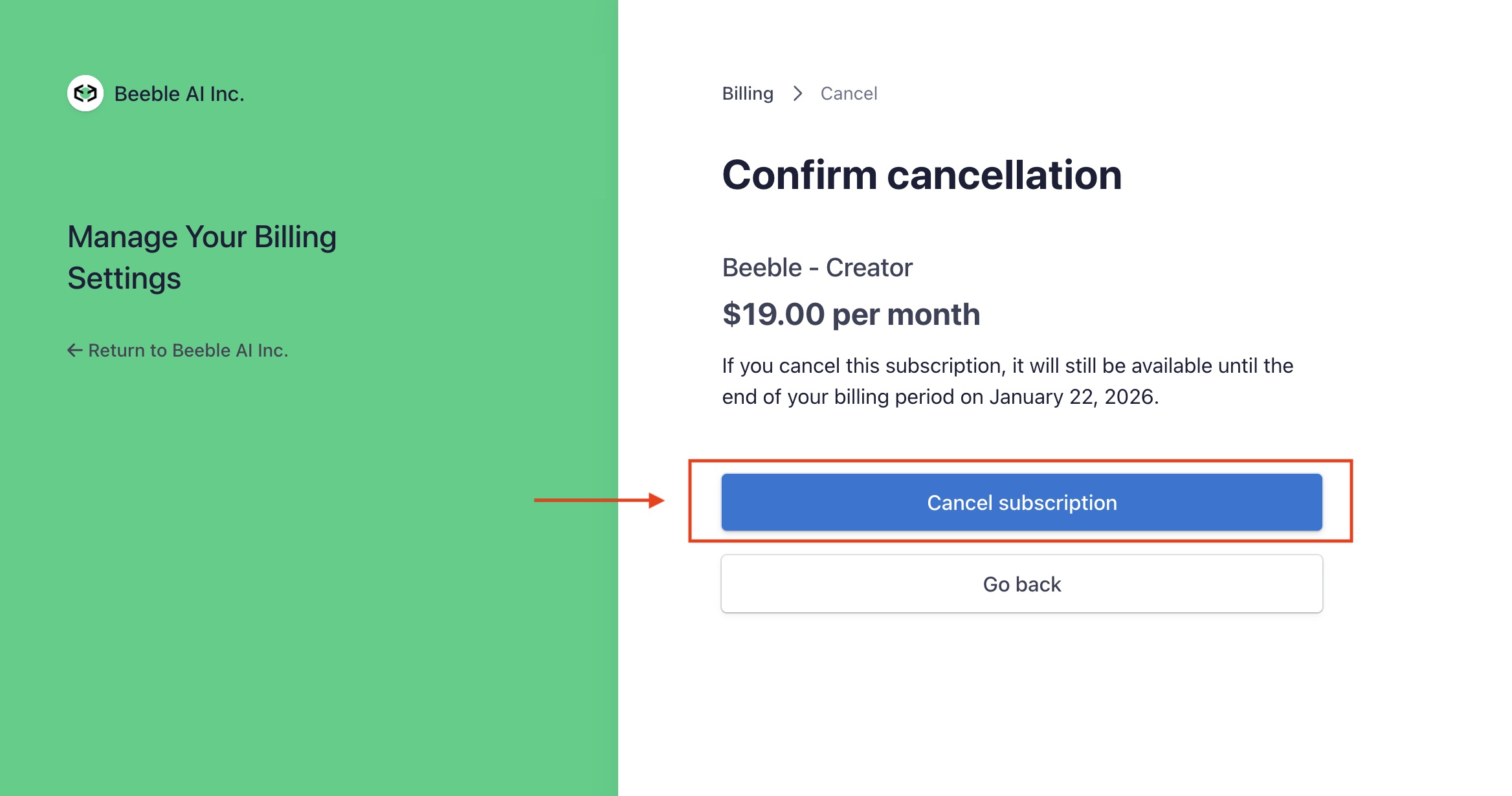
Task: Click the Beeble - Creator plan name
Action: point(817,268)
